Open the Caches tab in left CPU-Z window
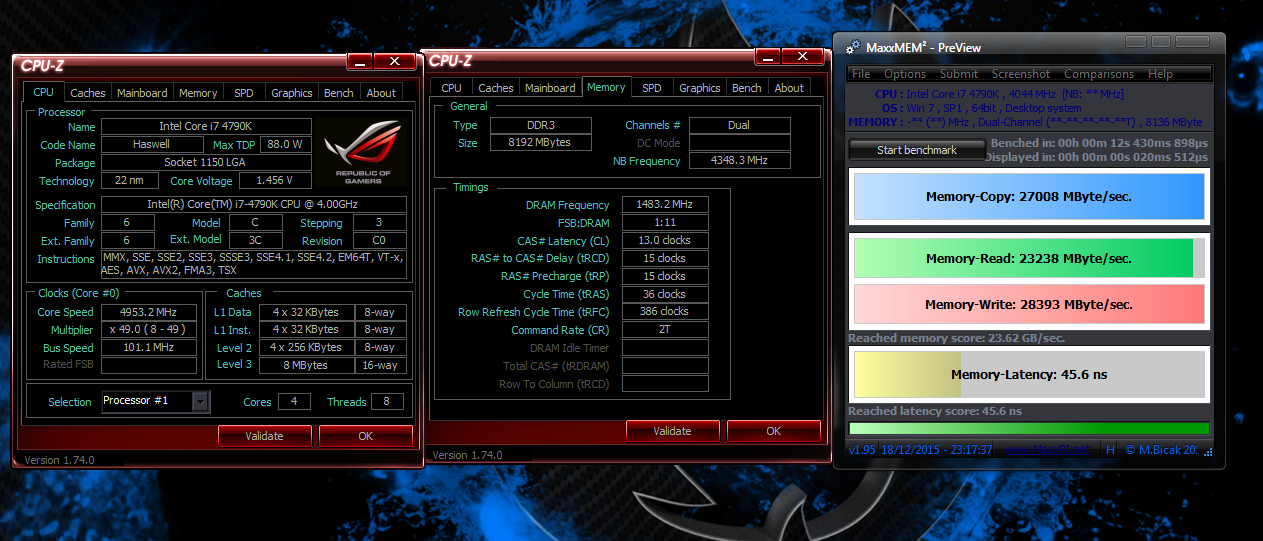This screenshot has width=1263, height=541. [88, 93]
